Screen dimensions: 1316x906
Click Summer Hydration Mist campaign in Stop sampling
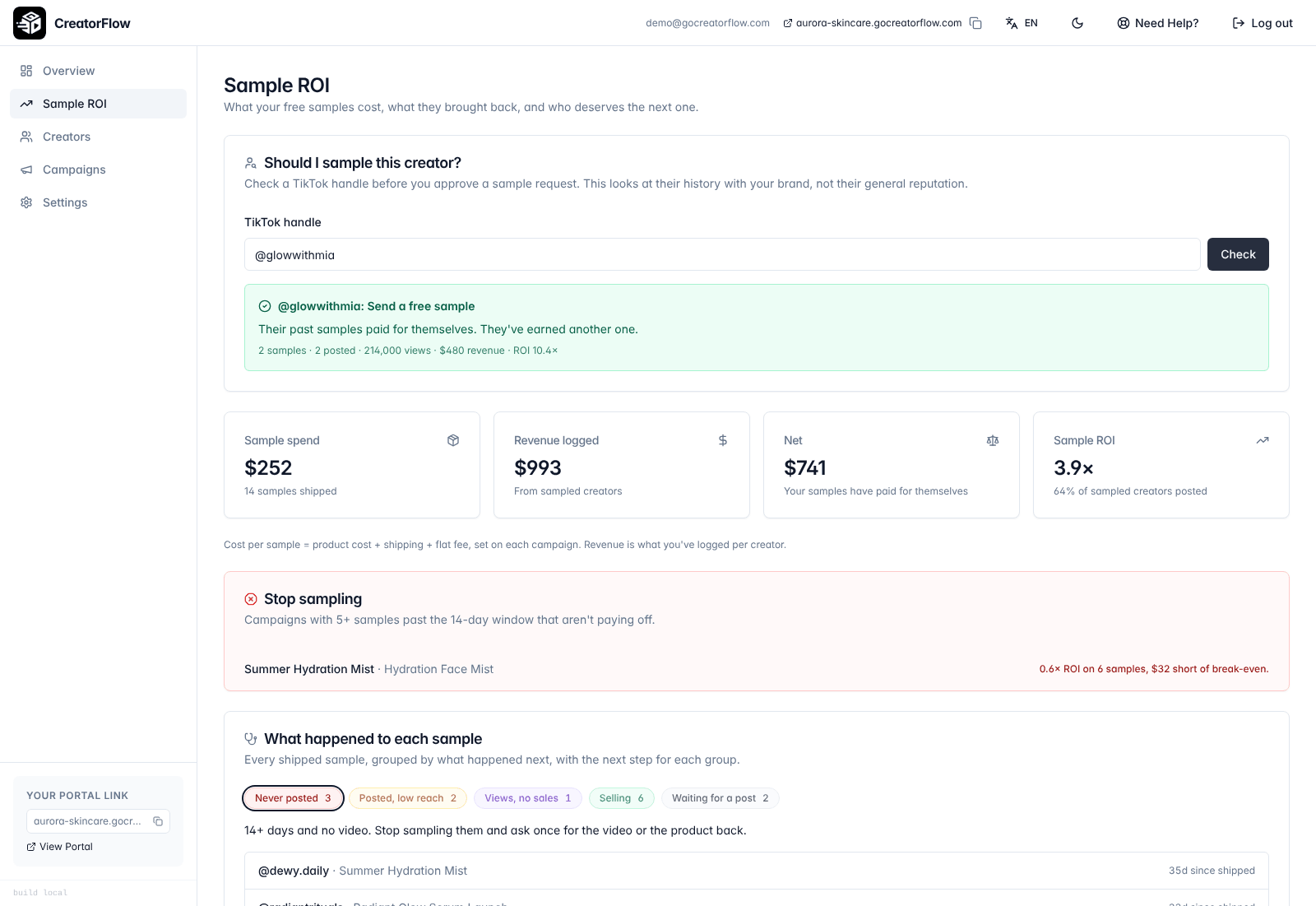309,669
